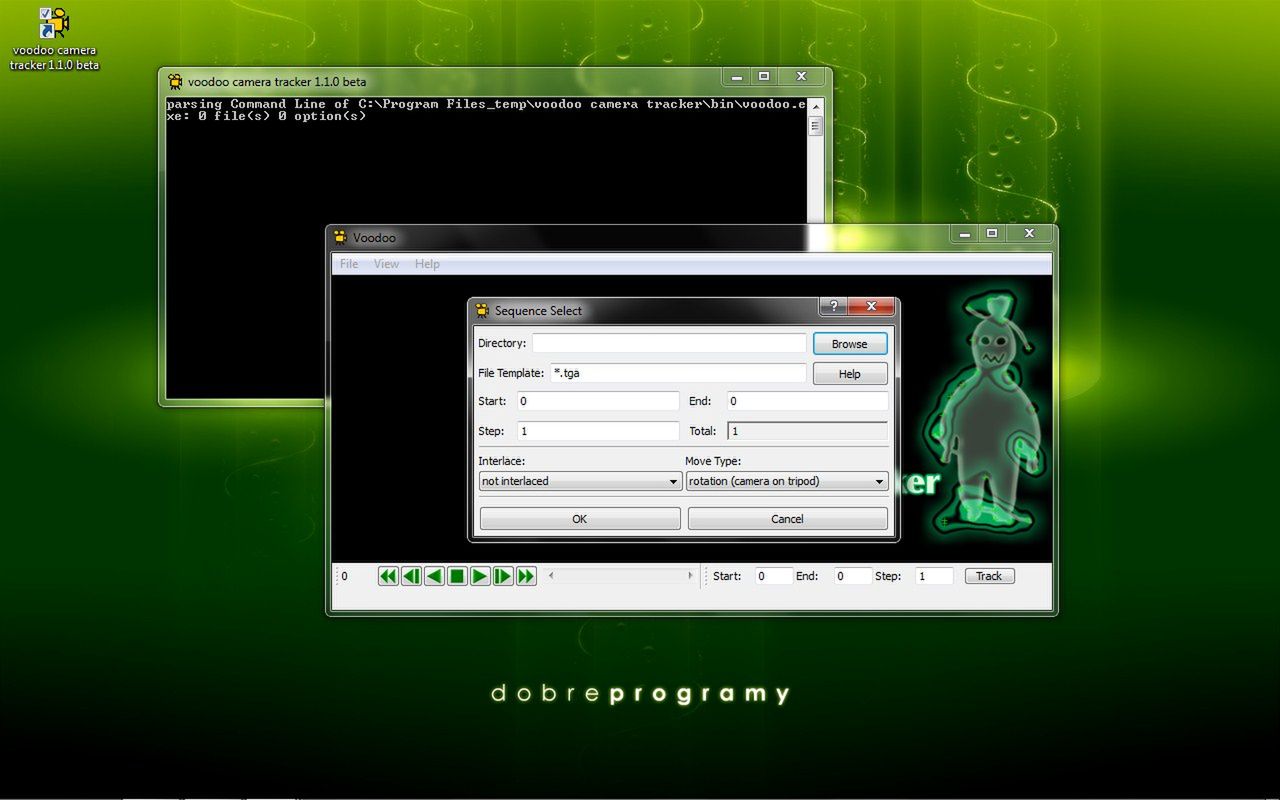
Task: Cancel the Sequence Select dialog
Action: pos(788,519)
